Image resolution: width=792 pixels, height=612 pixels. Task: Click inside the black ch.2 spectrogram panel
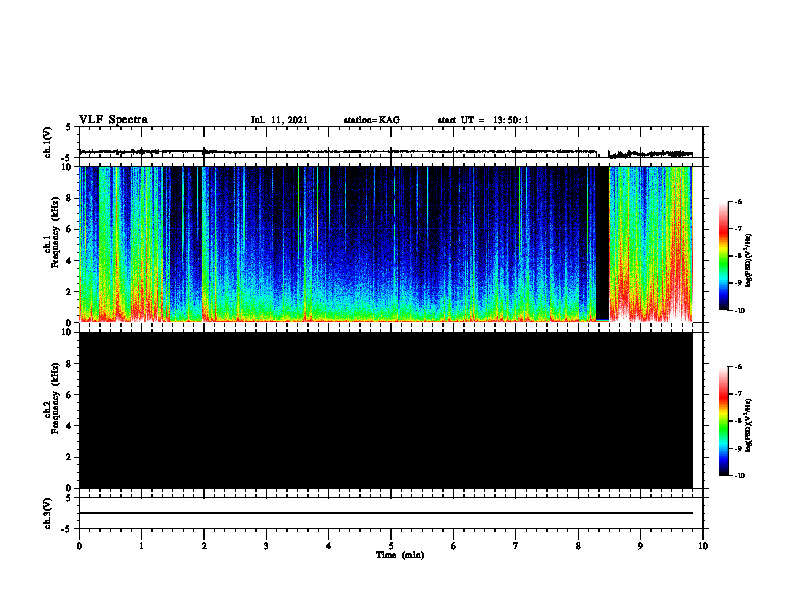pyautogui.click(x=386, y=410)
